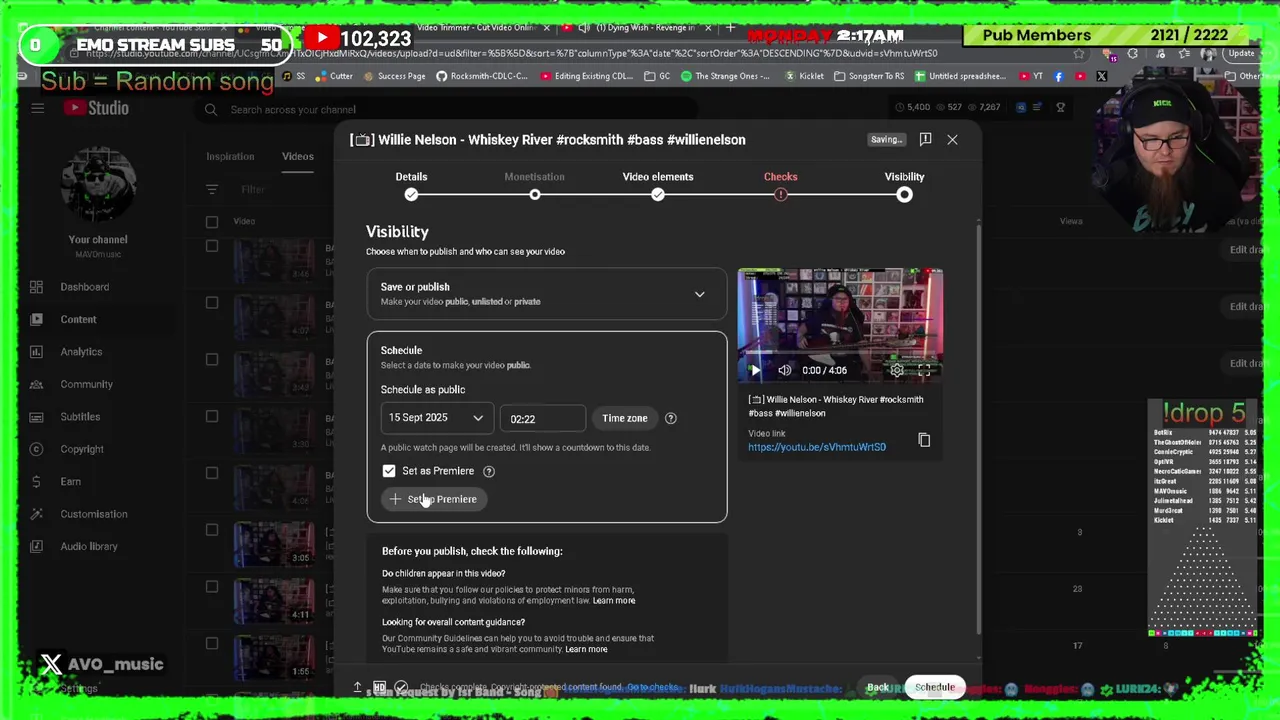This screenshot has width=1280, height=720.
Task: Click the Back button
Action: click(877, 687)
